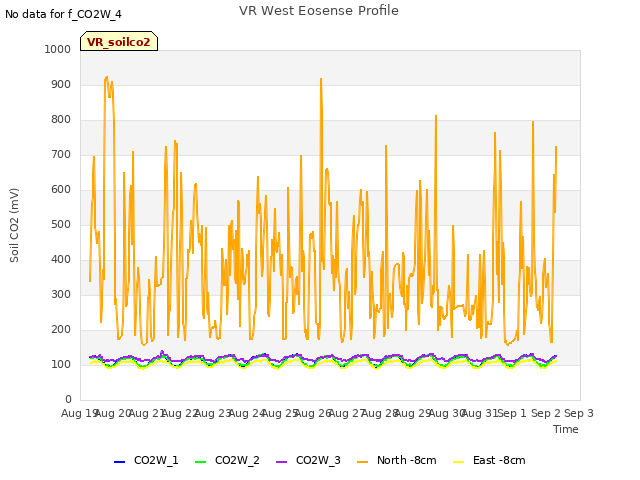Click the 800 y-axis tick label
The height and width of the screenshot is (480, 640).
pyautogui.click(x=61, y=120)
